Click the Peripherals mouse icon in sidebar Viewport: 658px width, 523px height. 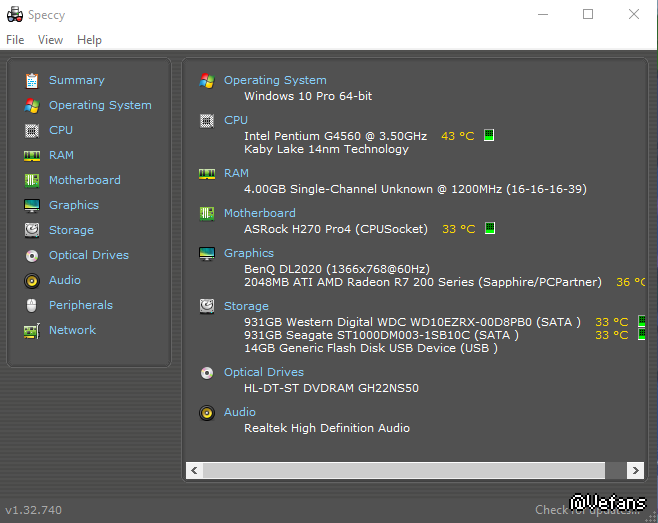(x=31, y=305)
